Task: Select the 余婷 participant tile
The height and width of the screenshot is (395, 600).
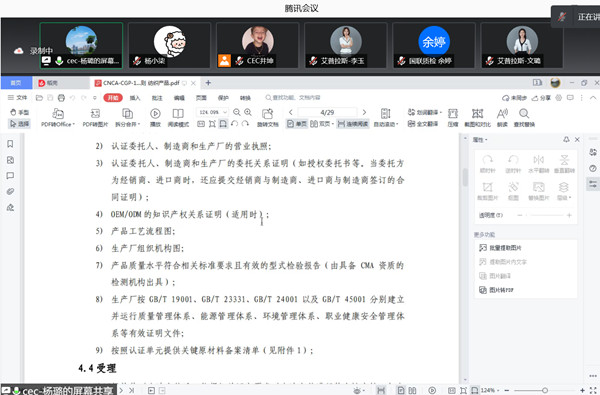Action: (434, 45)
